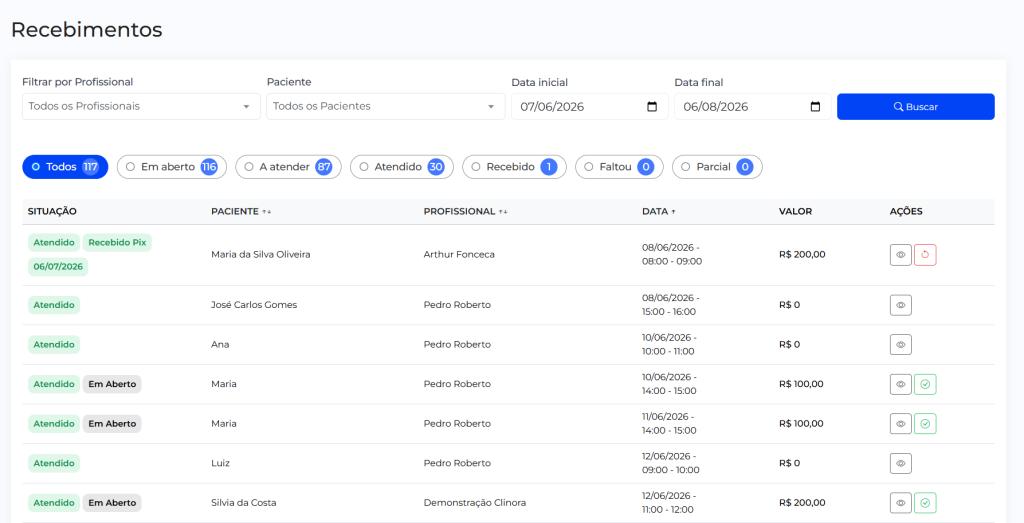View details of Maria da Silva Oliveira's payment
Screen dimensions: 1024x523
(x=901, y=255)
